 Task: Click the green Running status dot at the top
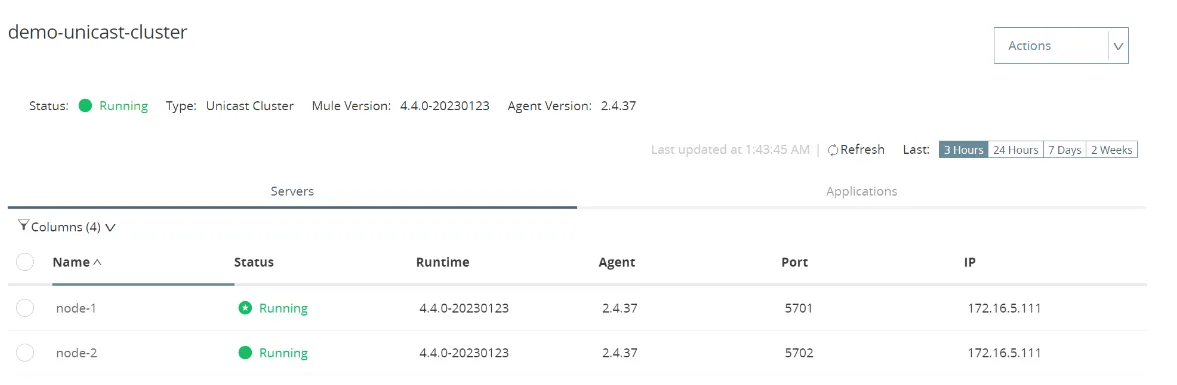[85, 106]
